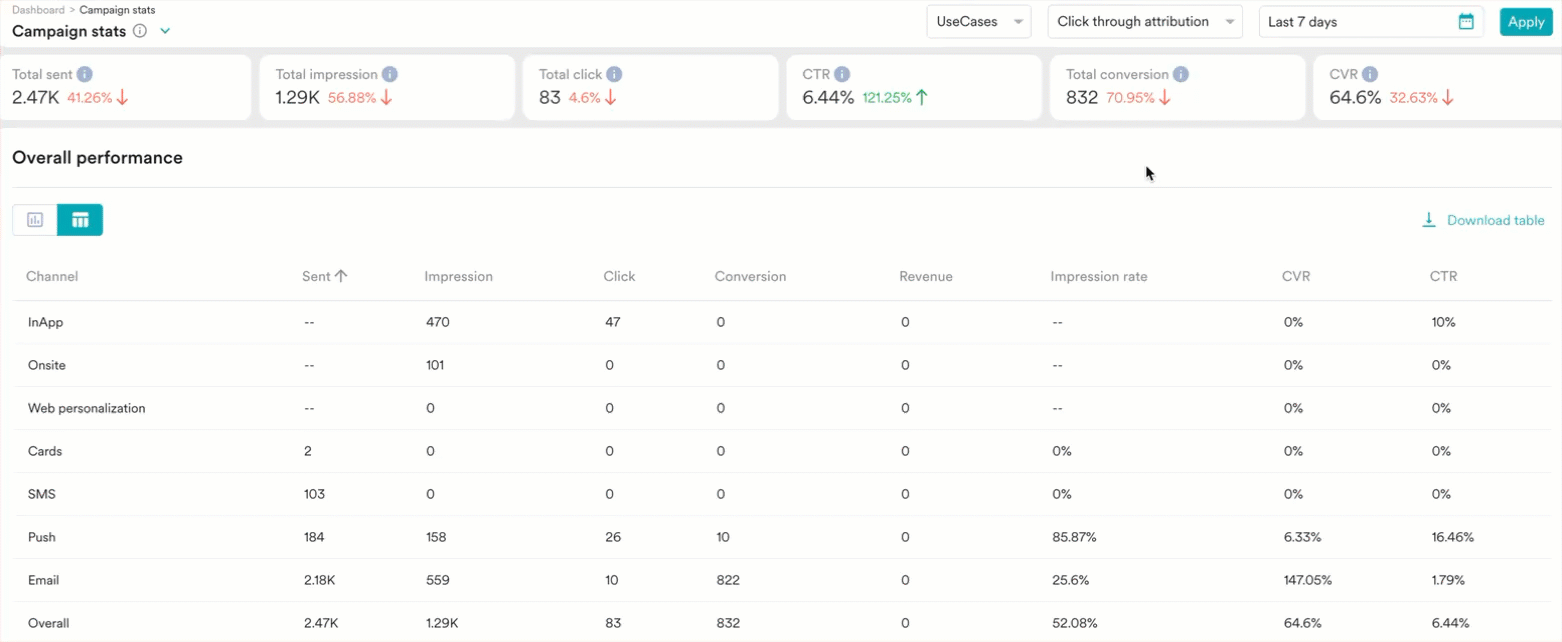Screen dimensions: 1562x642
Task: Sort table by Sent column
Action: coord(324,276)
